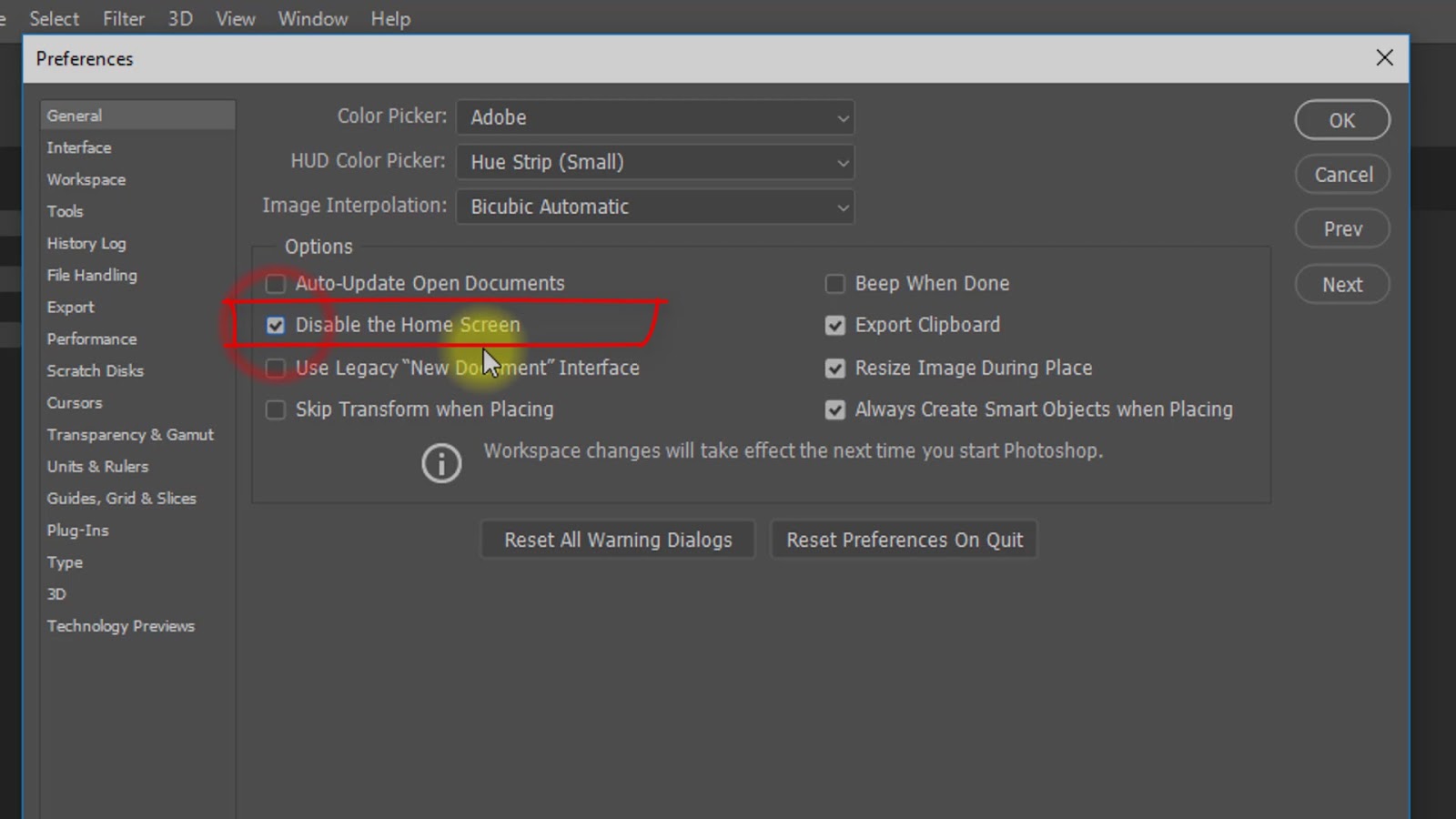Click Reset All Warning Dialogs

pos(617,539)
